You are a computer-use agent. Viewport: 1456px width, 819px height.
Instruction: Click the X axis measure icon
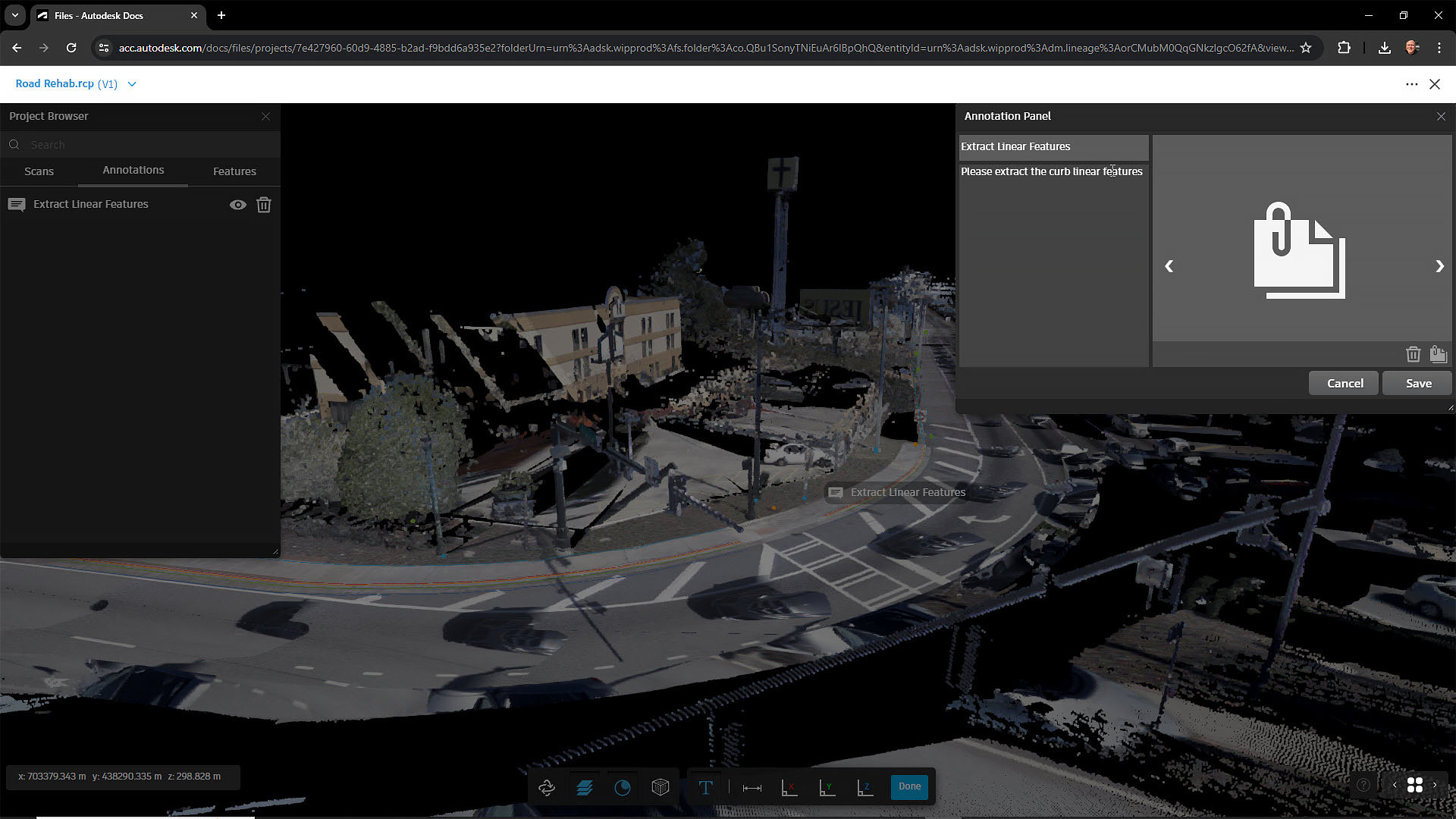789,787
